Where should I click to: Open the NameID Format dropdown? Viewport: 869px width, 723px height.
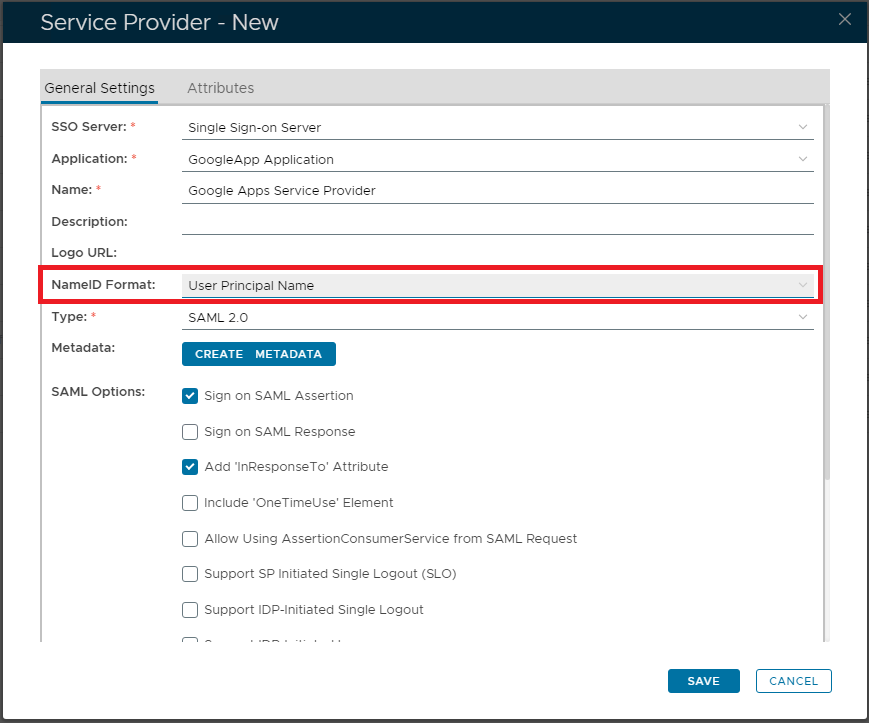[x=497, y=285]
